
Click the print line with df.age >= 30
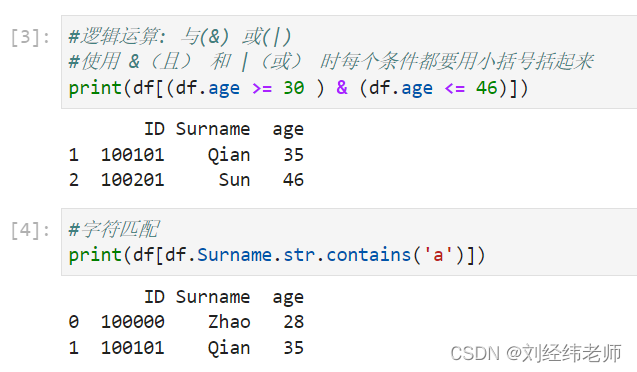[298, 88]
